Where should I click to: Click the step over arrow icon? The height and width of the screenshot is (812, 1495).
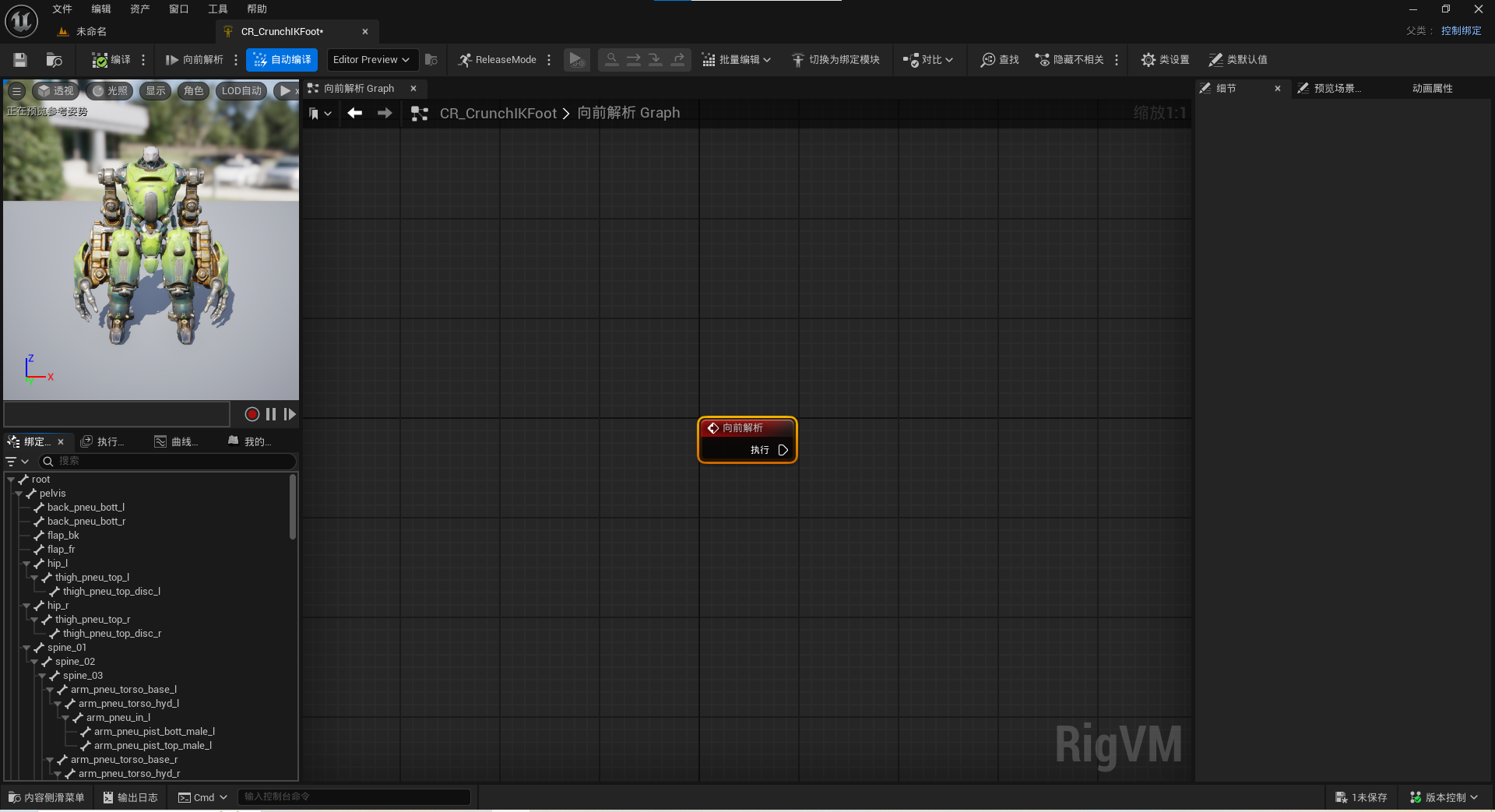click(x=634, y=60)
